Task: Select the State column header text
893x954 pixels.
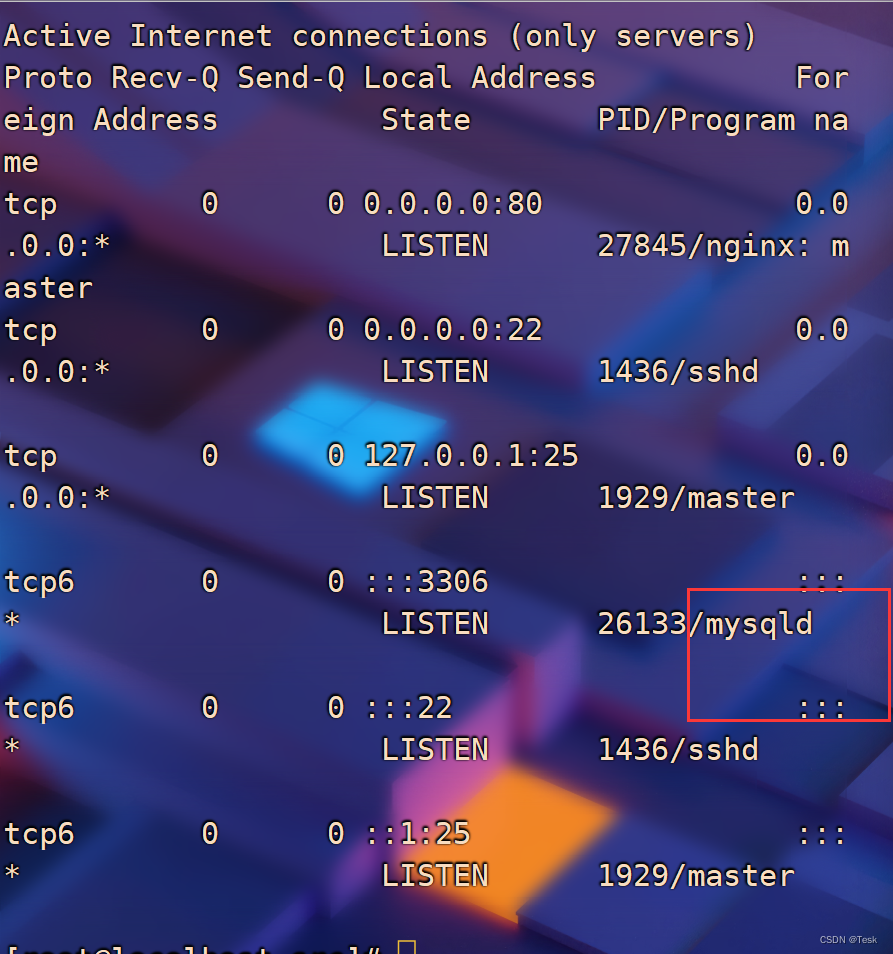Action: coord(425,119)
